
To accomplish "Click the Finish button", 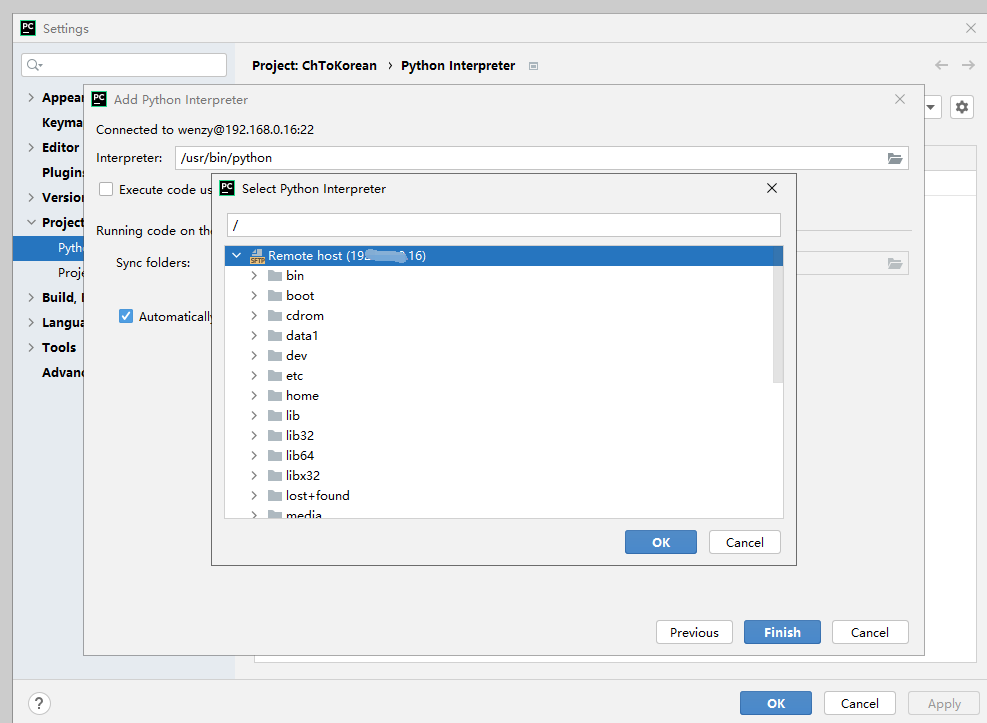I will point(782,632).
